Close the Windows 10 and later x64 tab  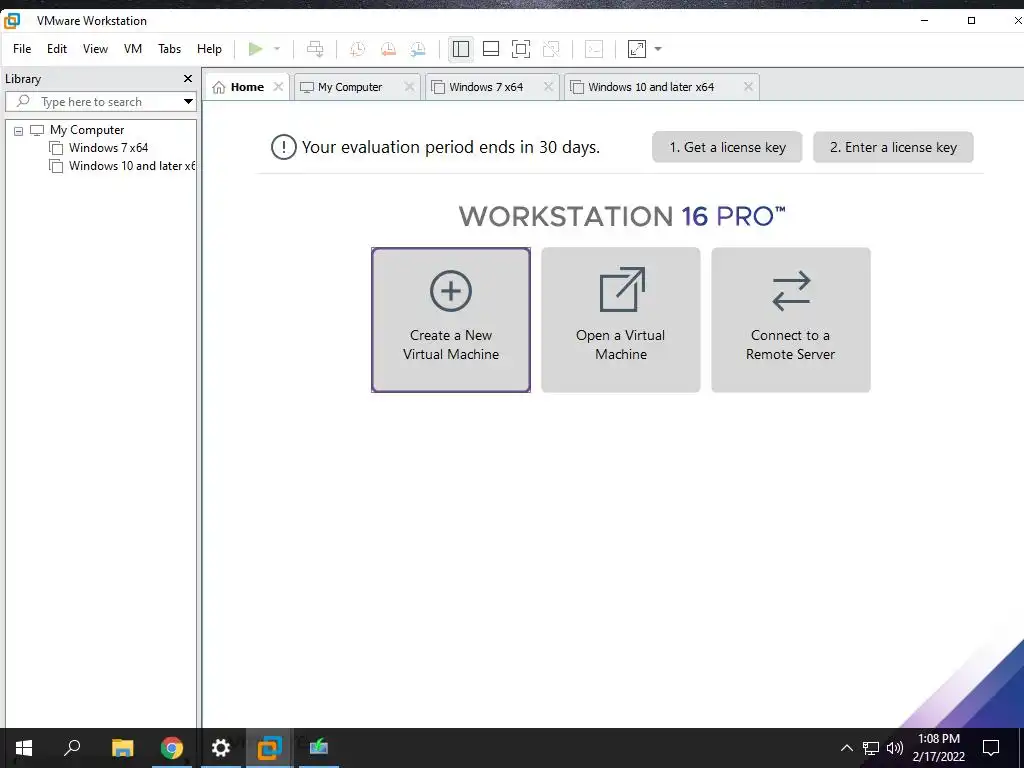[x=748, y=87]
